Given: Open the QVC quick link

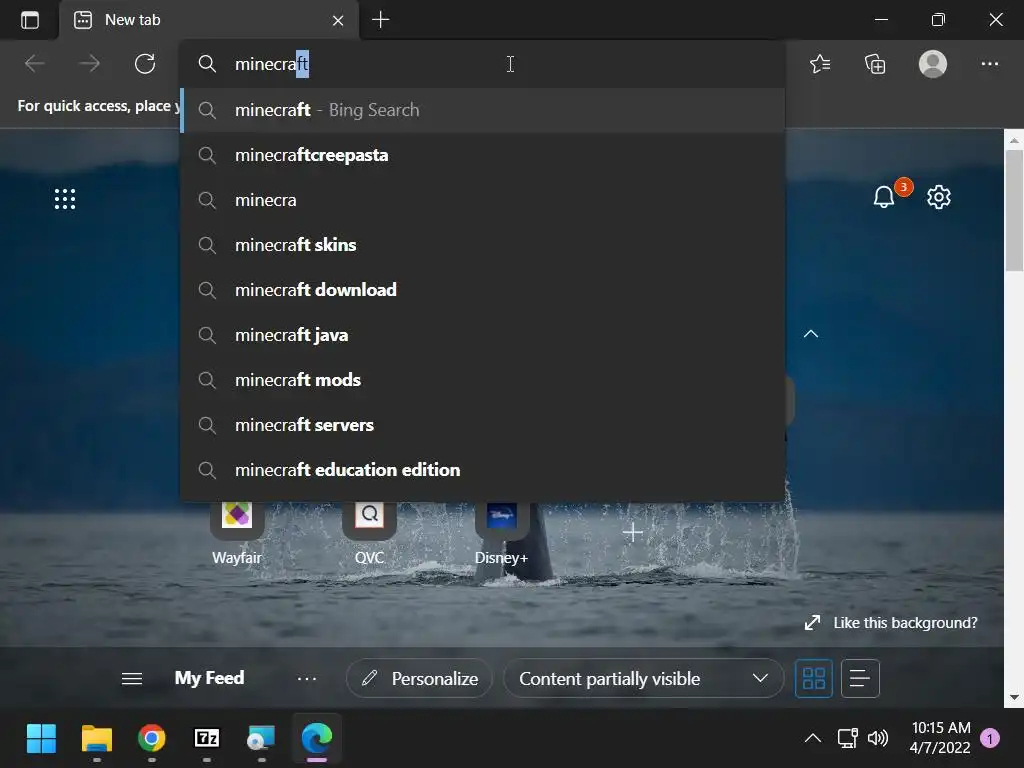Looking at the screenshot, I should [369, 532].
